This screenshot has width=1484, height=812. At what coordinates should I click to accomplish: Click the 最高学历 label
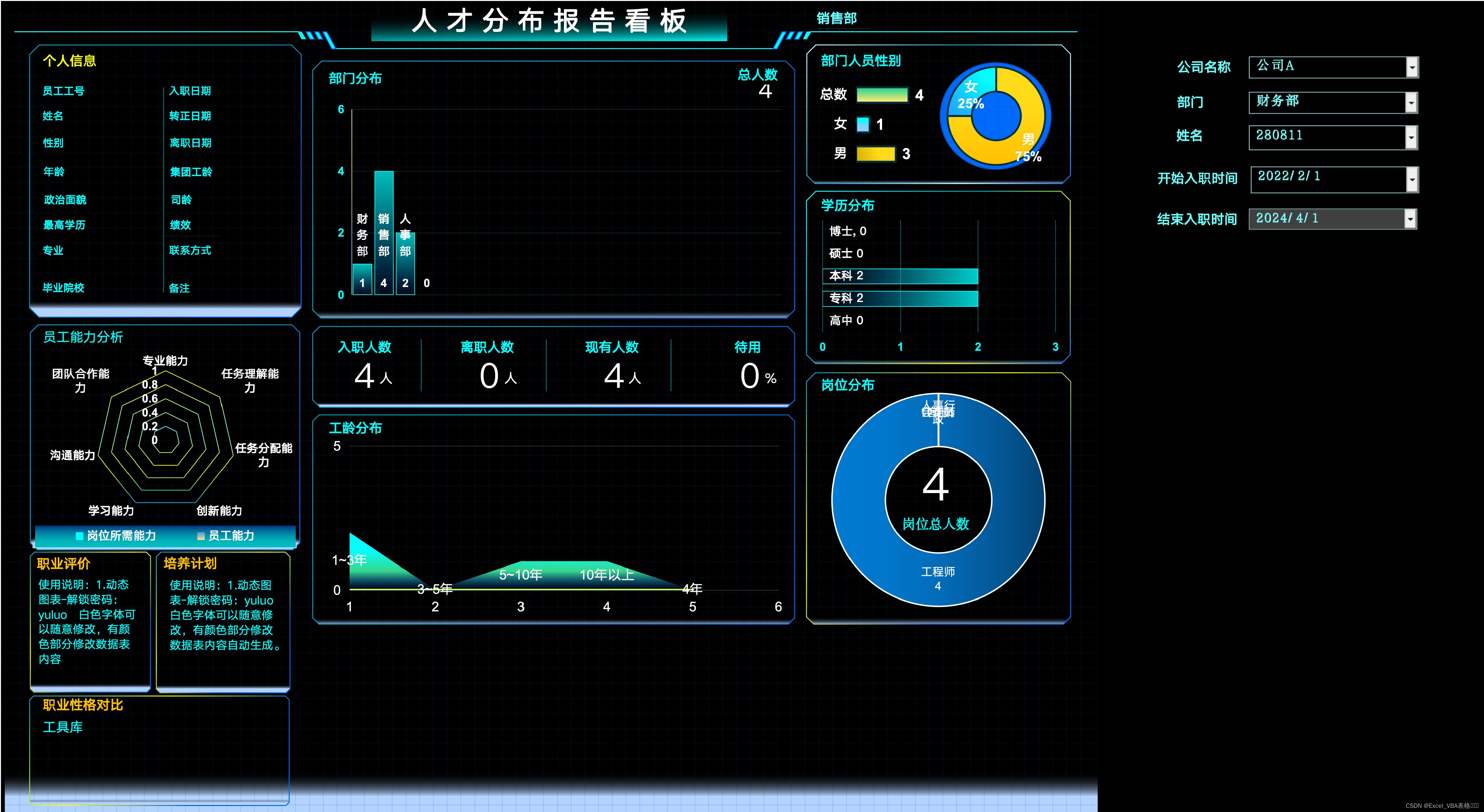[64, 225]
